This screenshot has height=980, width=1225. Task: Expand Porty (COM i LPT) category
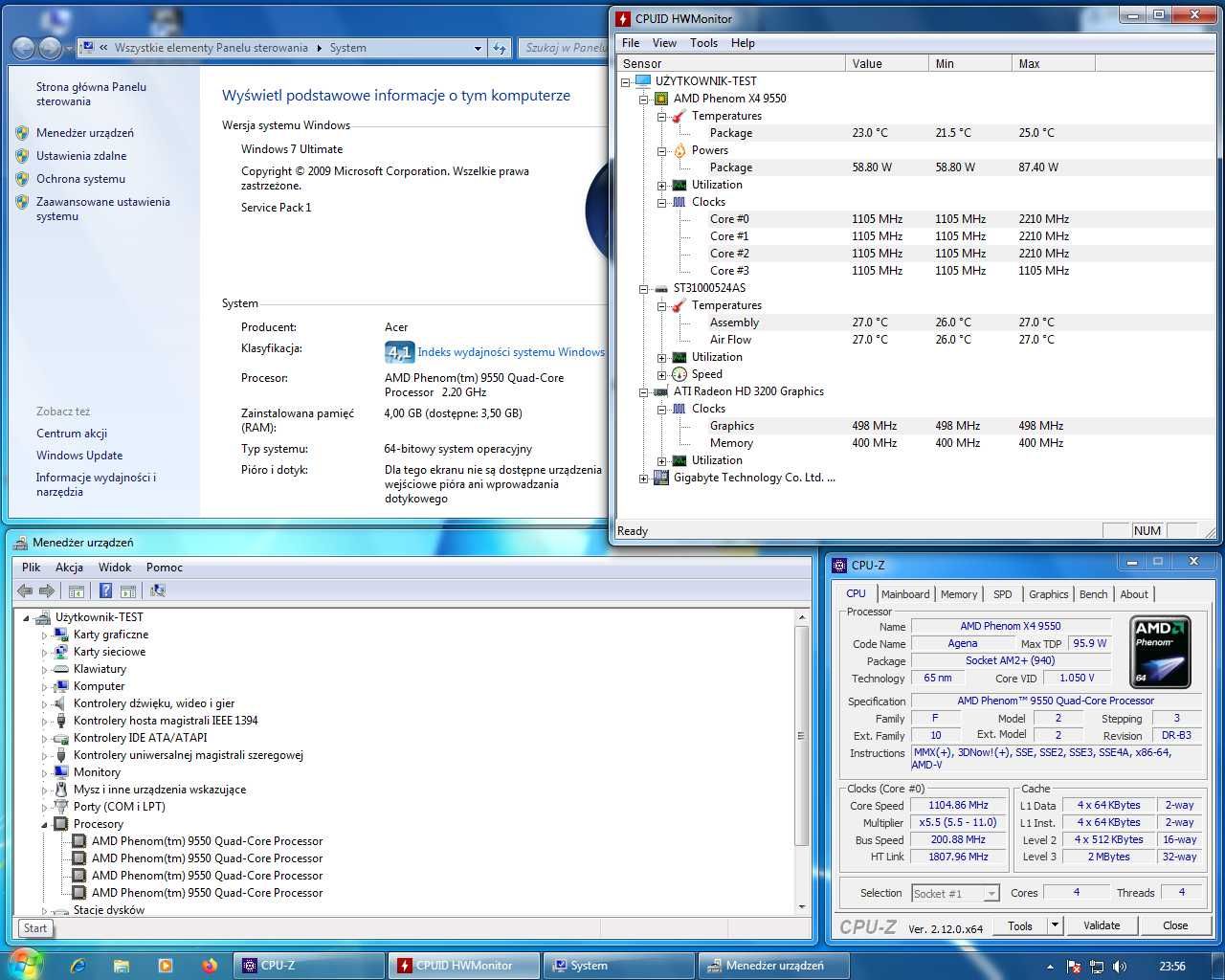[44, 807]
